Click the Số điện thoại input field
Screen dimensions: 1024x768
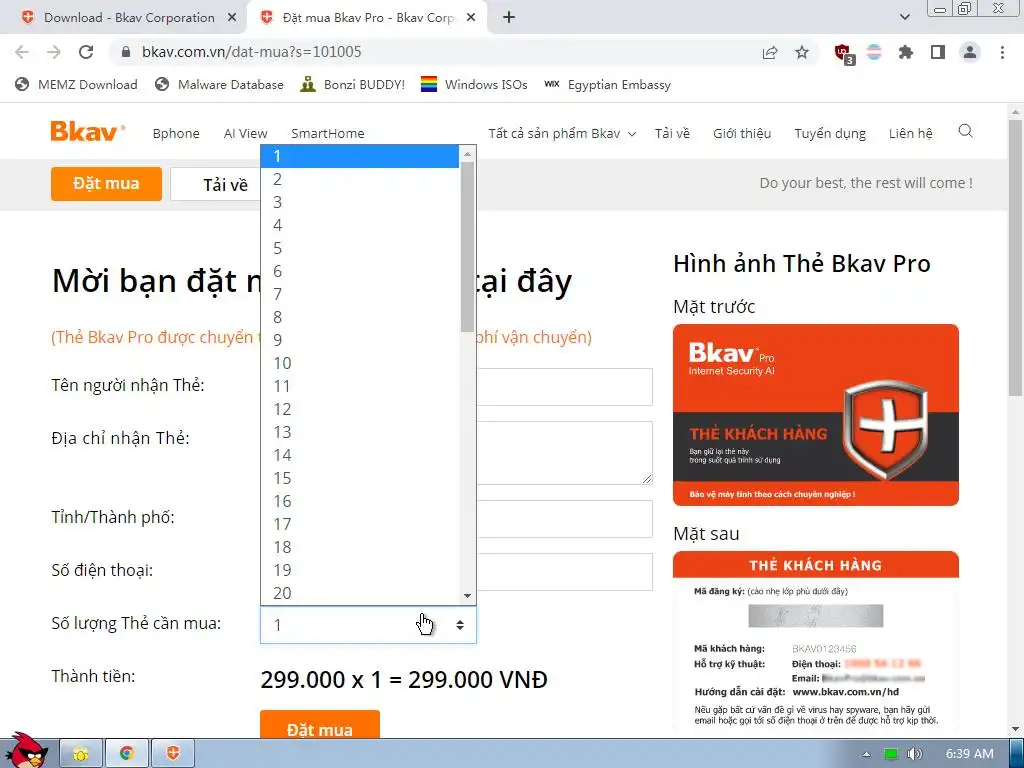(x=564, y=571)
